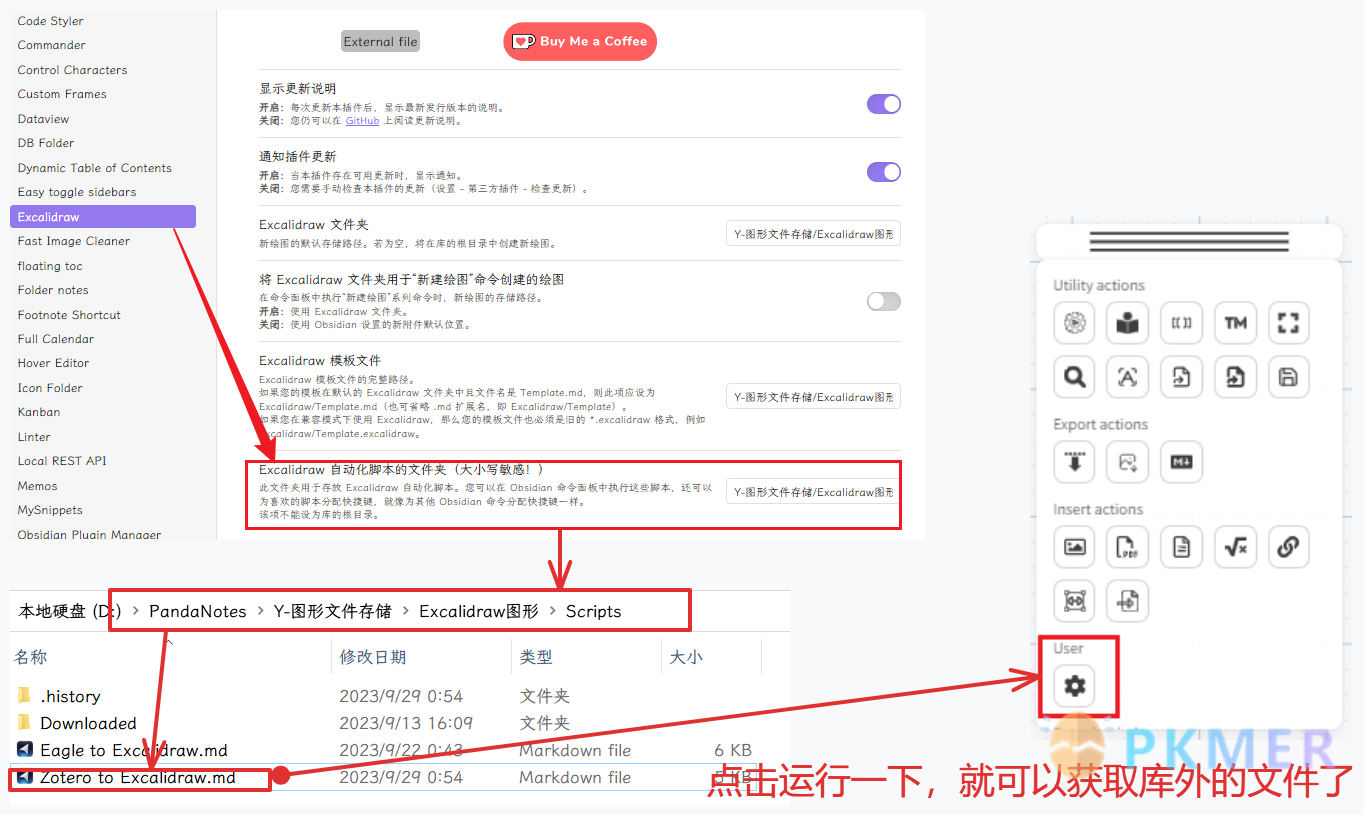This screenshot has width=1364, height=815.
Task: Save the drawing with the floppy disk icon
Action: point(1289,377)
